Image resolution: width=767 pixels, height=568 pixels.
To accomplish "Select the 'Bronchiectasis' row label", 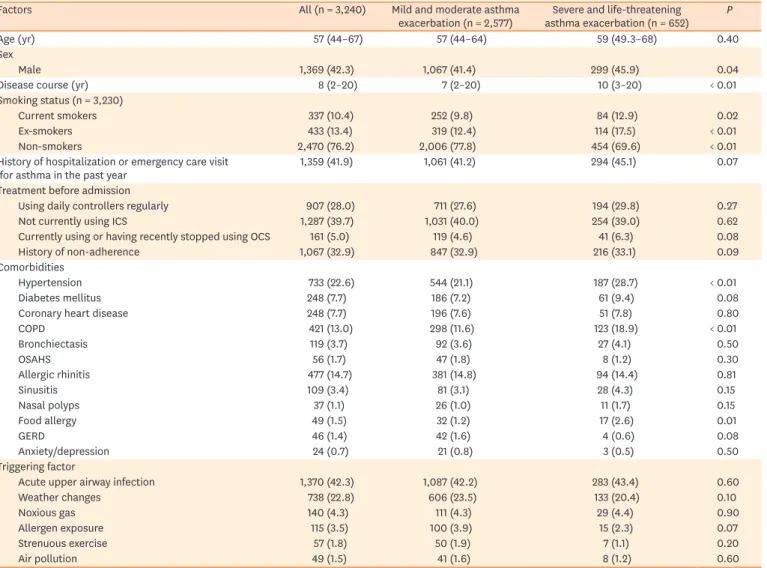I will tap(52, 344).
